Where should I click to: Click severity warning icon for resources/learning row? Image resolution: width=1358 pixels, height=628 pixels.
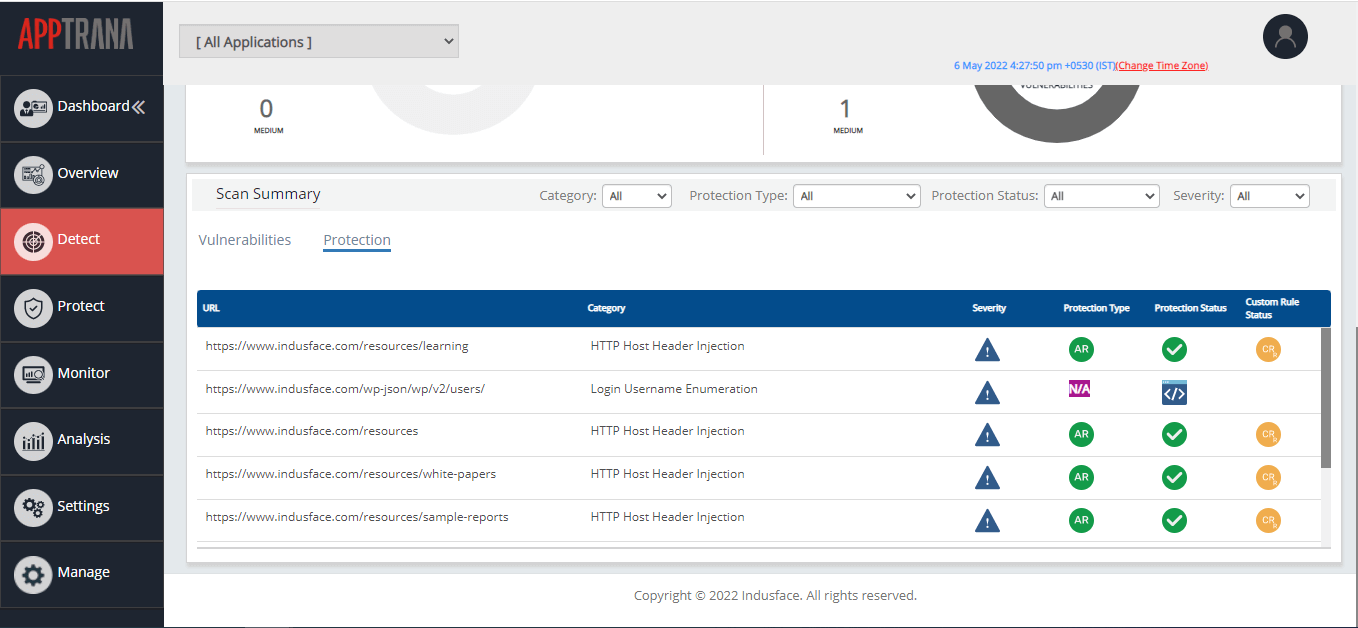coord(987,350)
